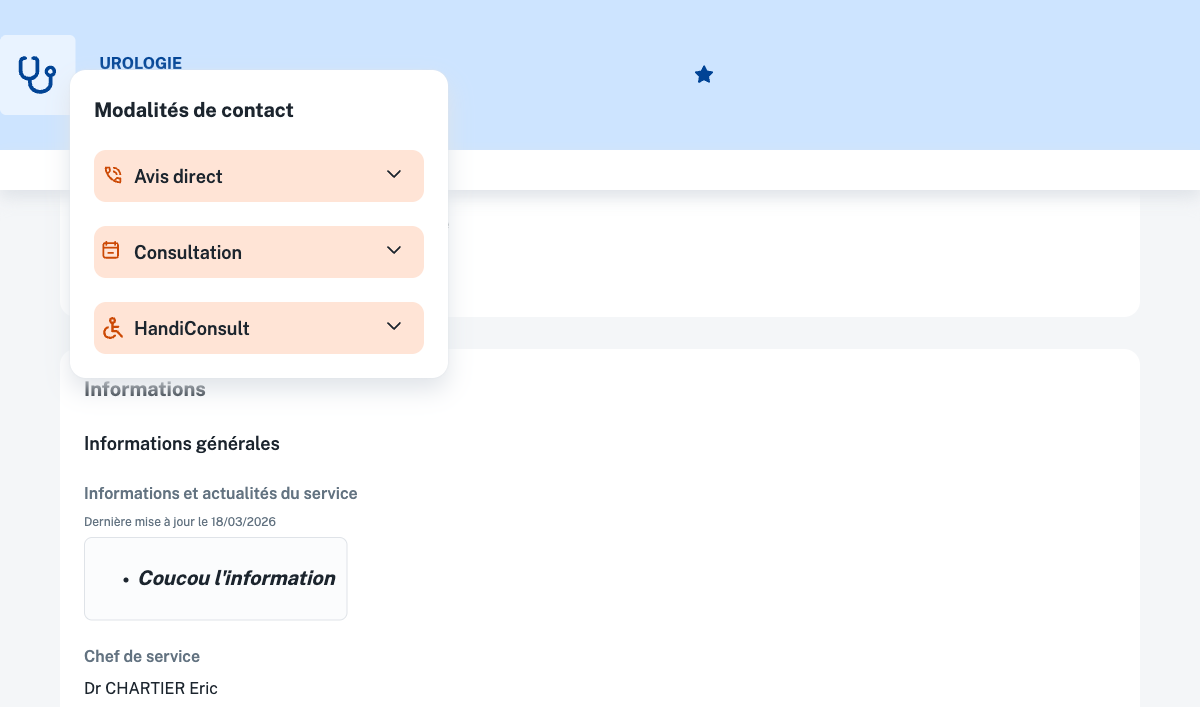The image size is (1200, 707).
Task: Click the UROLOGIE service title
Action: point(141,63)
